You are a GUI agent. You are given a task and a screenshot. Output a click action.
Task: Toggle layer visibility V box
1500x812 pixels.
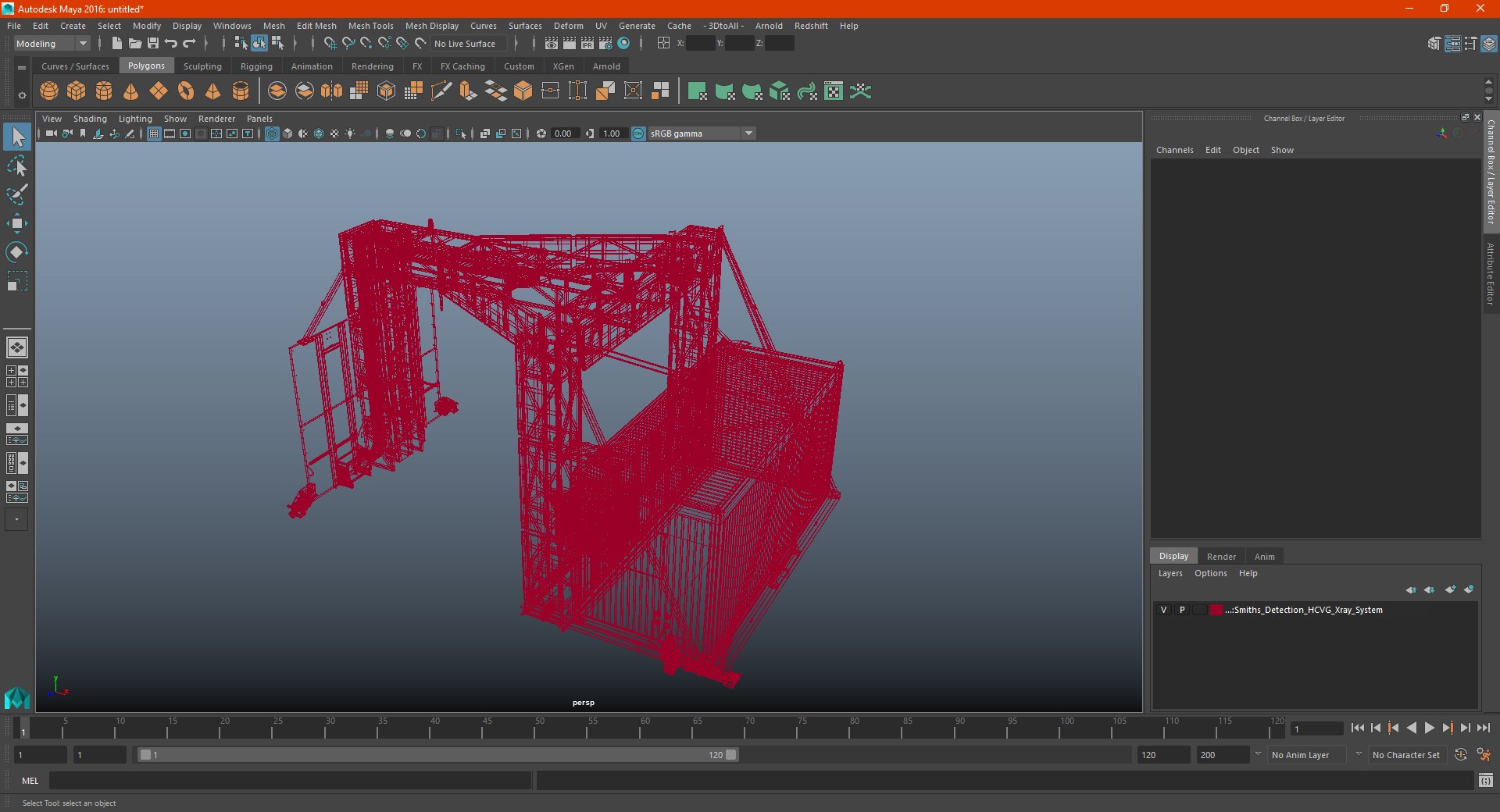point(1163,610)
